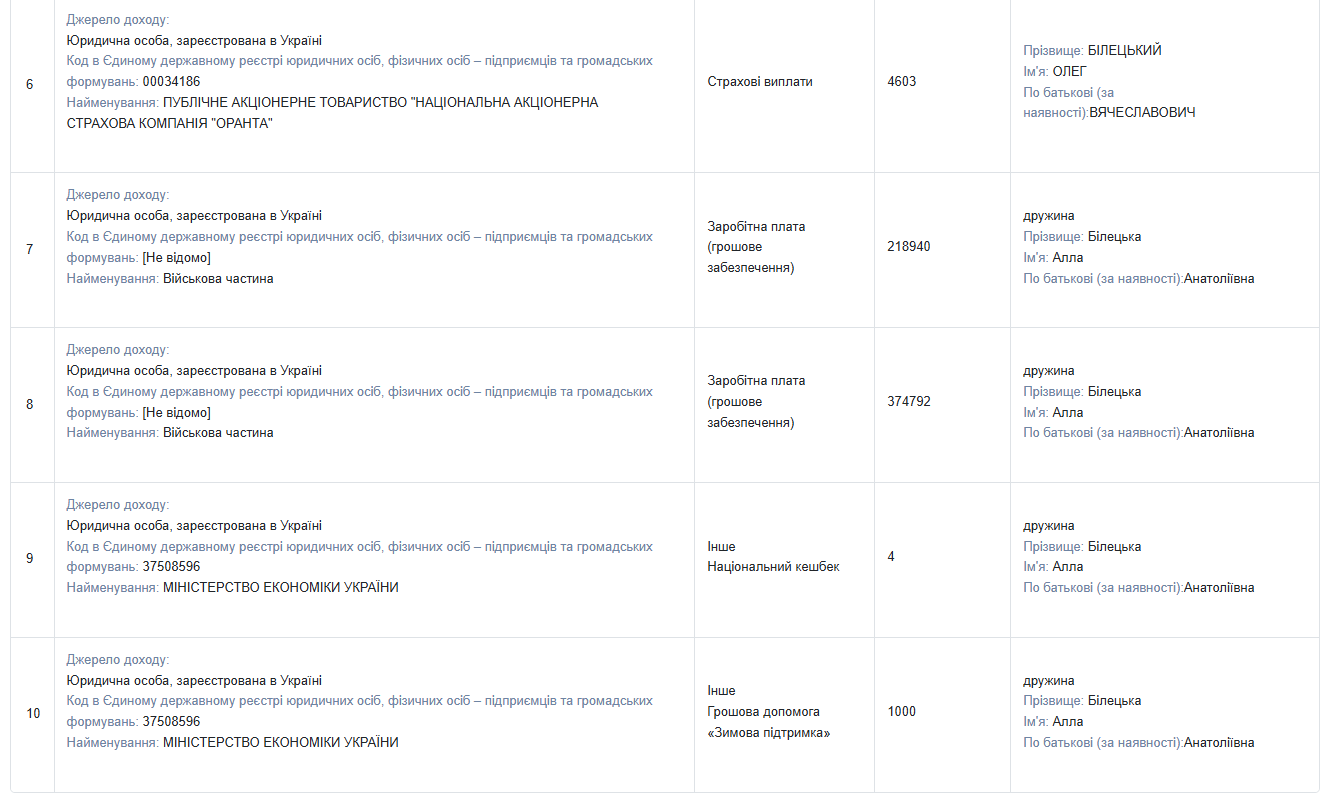
Task: Select "Військова частина" in row 7
Action: pos(218,279)
